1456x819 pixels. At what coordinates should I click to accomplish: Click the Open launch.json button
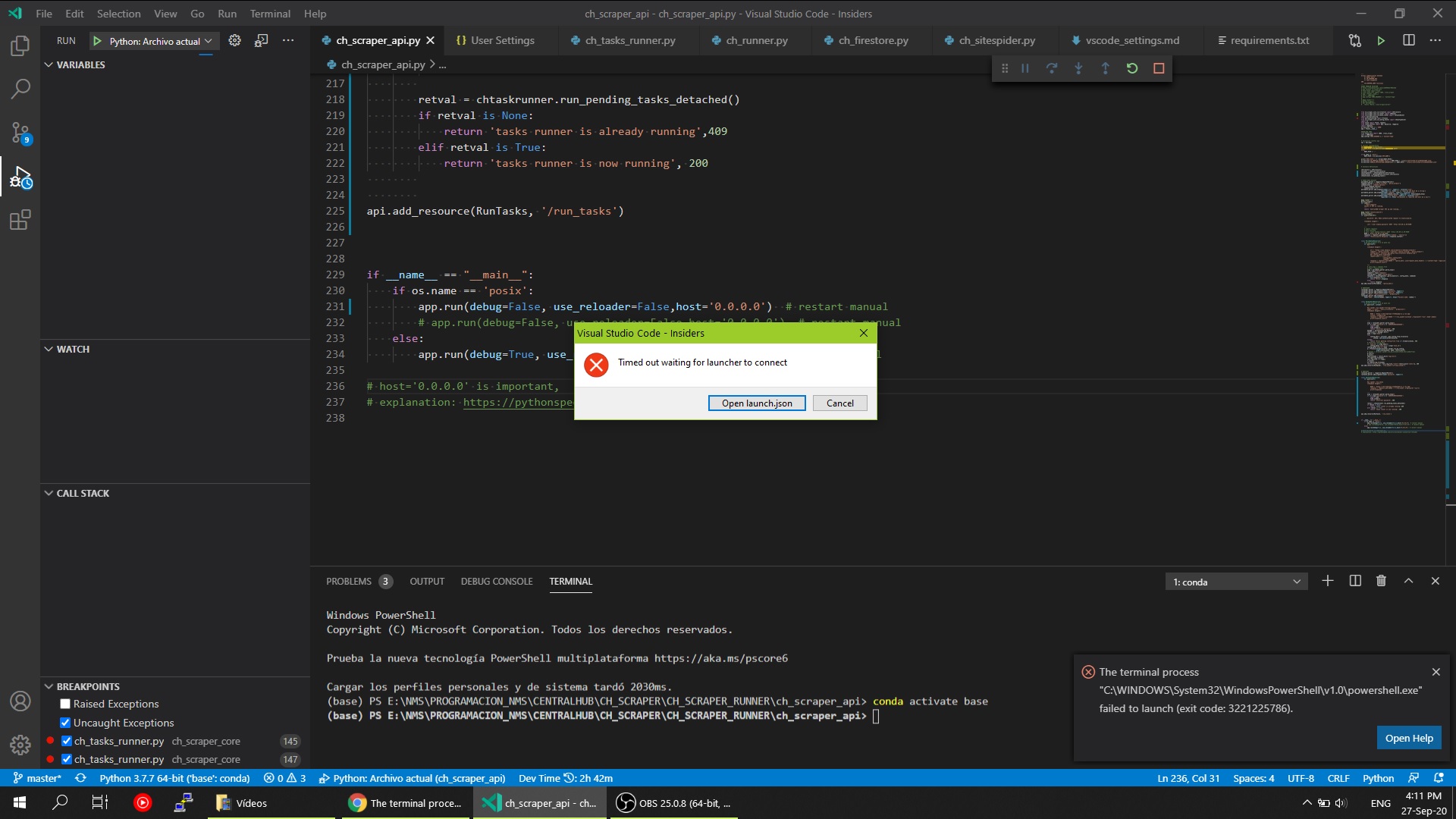[756, 403]
